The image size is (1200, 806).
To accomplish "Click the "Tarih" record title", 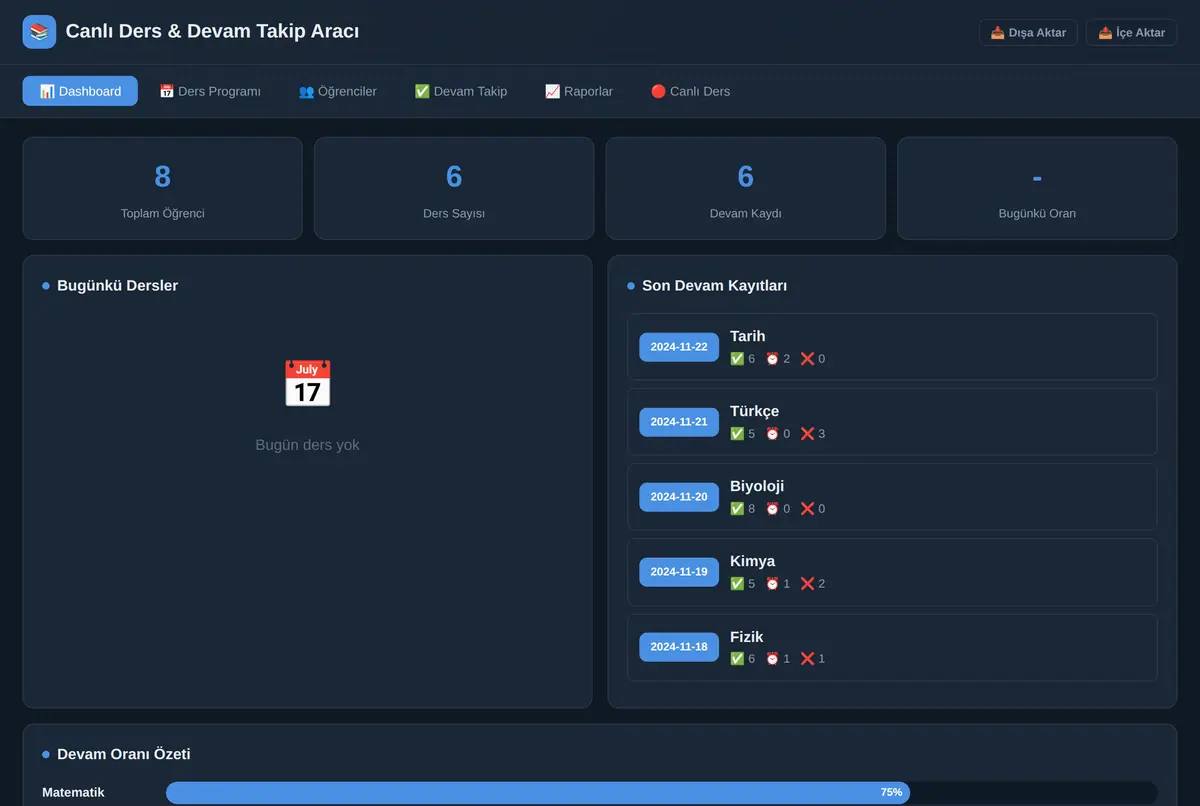I will tap(748, 336).
